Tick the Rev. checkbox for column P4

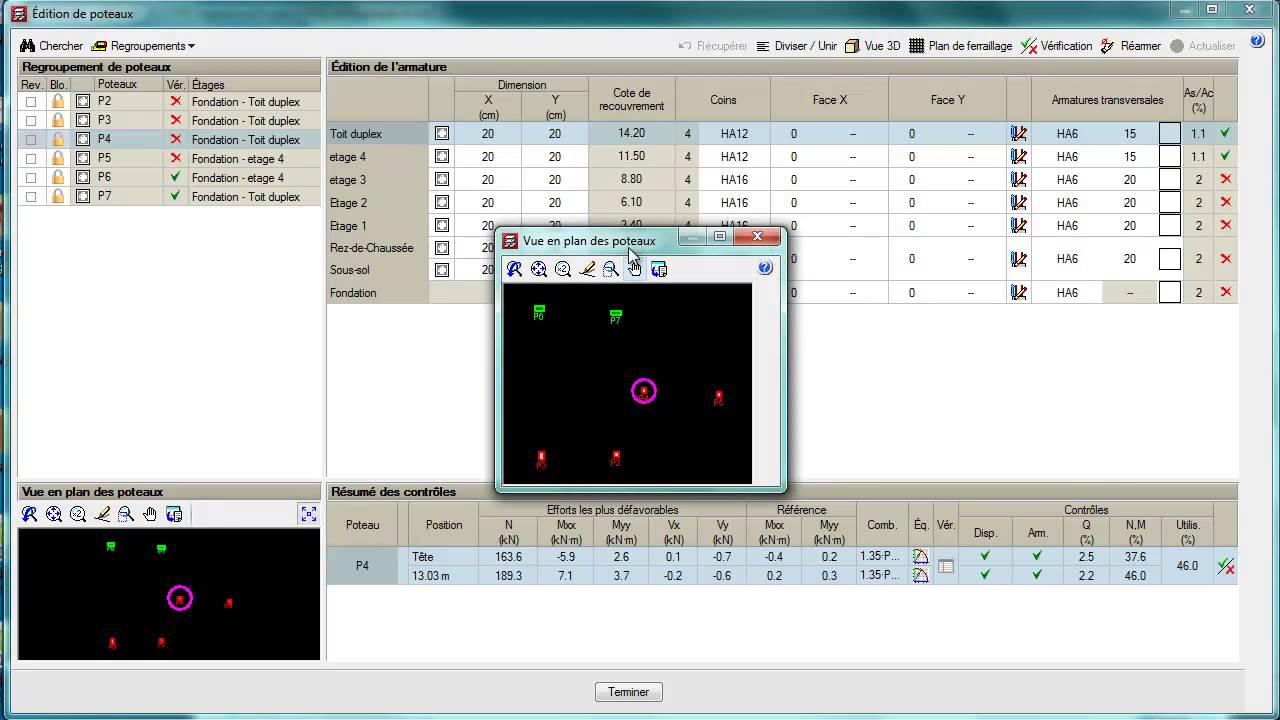pyautogui.click(x=31, y=140)
